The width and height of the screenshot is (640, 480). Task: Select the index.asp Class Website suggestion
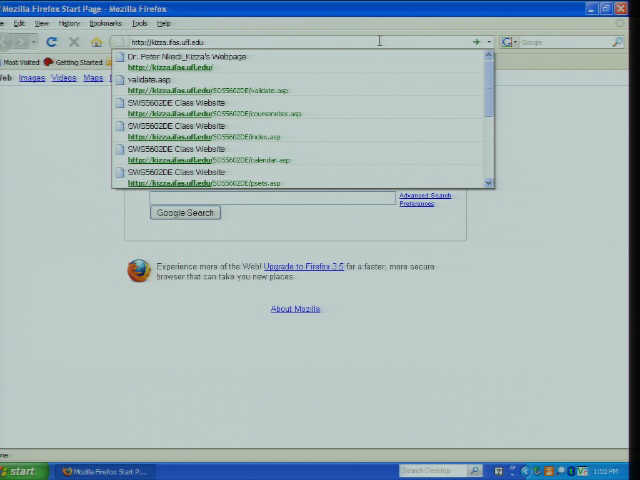298,131
